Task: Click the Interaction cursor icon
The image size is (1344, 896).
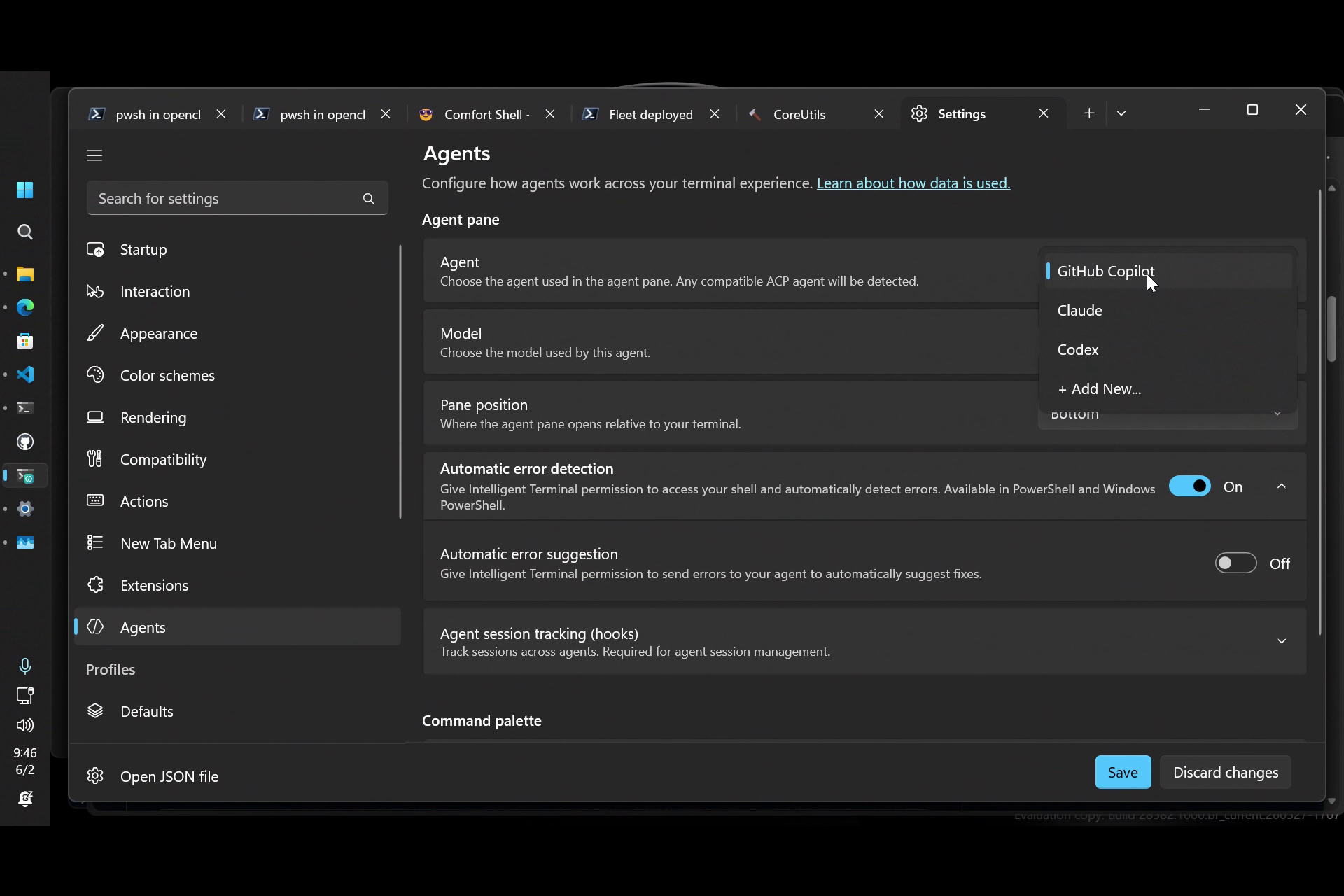Action: (x=95, y=292)
